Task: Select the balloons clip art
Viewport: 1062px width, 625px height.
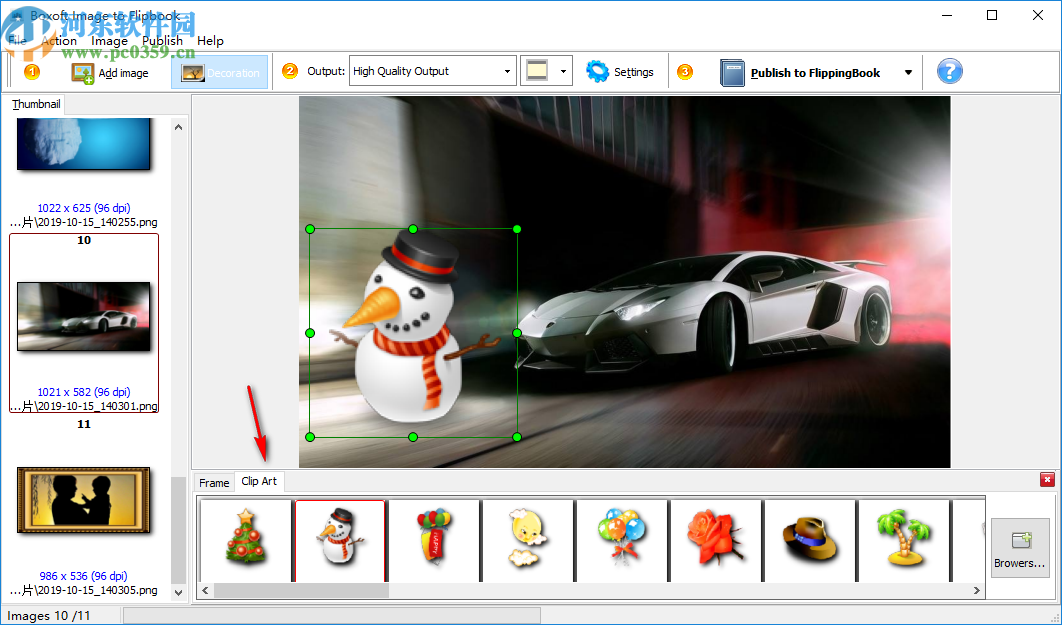Action: click(622, 540)
